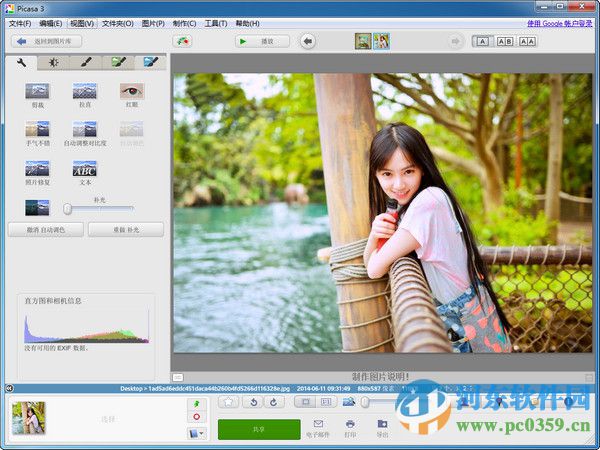Click the back to library button

click(46, 41)
